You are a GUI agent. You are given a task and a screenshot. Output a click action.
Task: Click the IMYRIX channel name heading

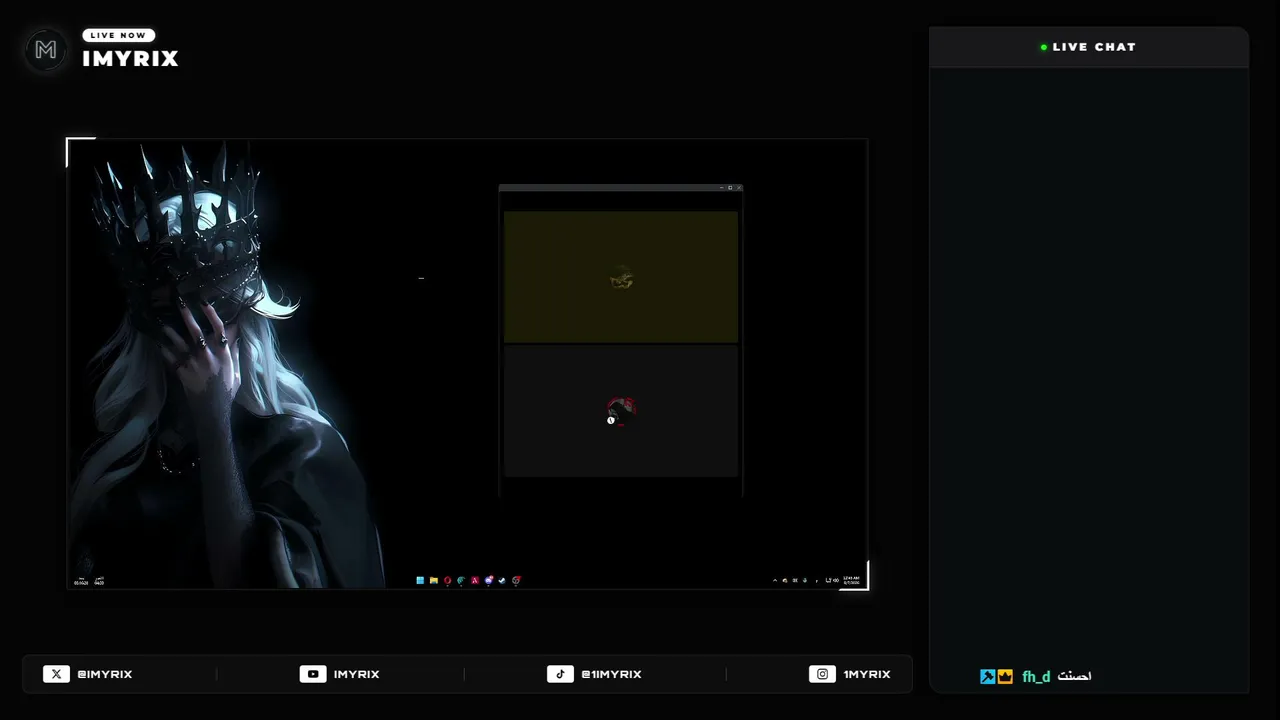tap(130, 59)
